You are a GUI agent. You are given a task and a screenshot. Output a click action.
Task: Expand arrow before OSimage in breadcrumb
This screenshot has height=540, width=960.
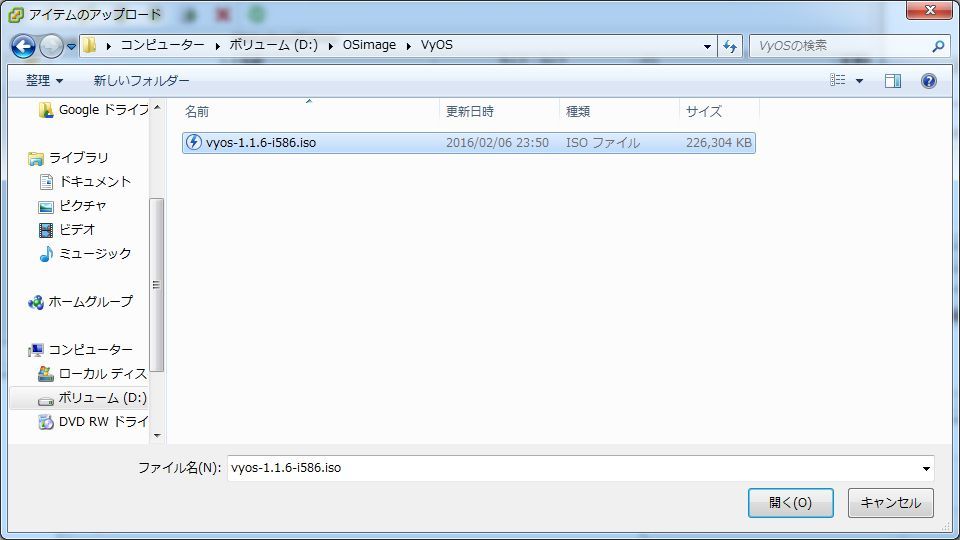[x=331, y=46]
